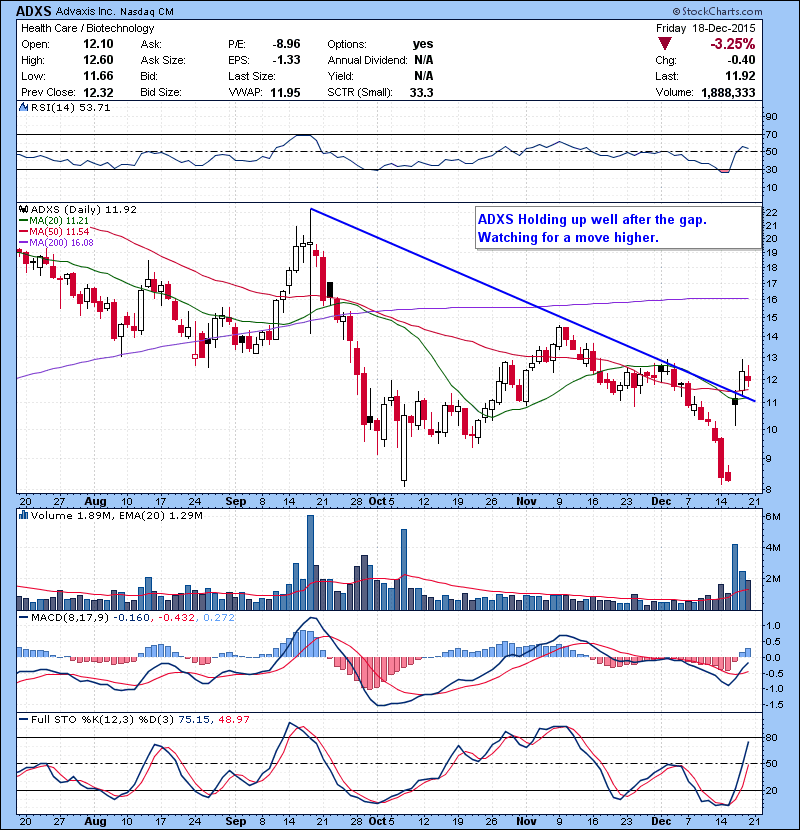Click the red MA(50) legend line swatch

coord(23,232)
